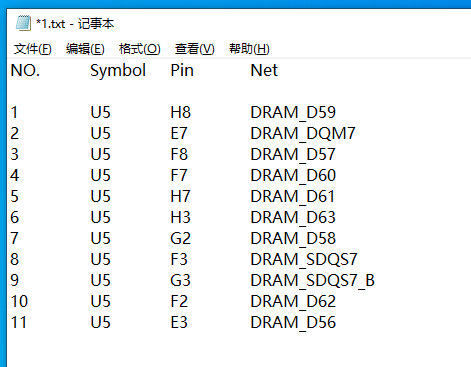This screenshot has width=471, height=367.
Task: Open the 帮助(H) menu
Action: [x=249, y=49]
